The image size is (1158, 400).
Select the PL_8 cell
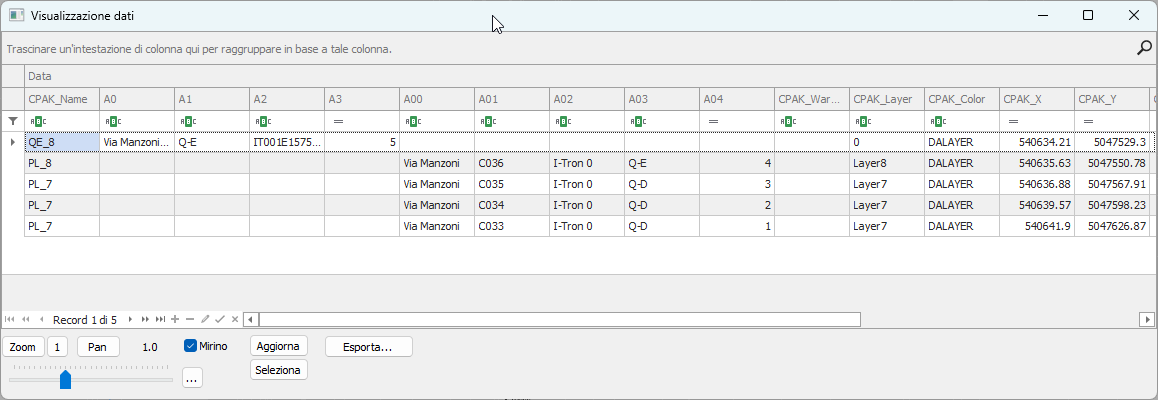coord(61,163)
